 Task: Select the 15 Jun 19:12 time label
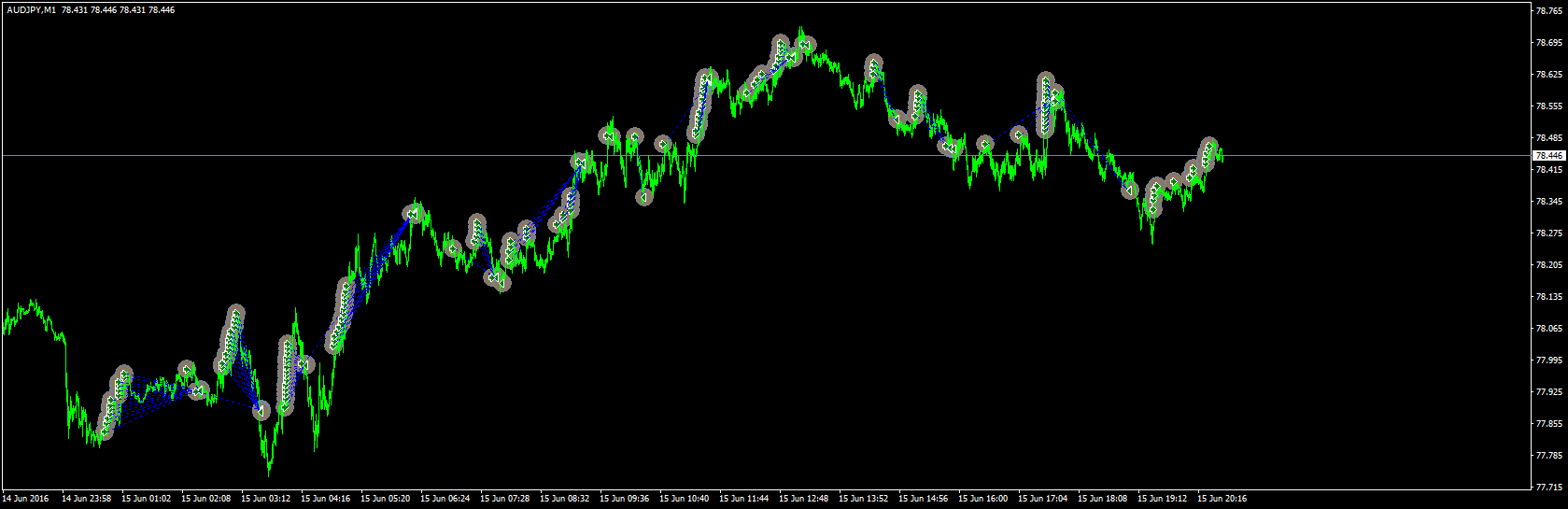pos(1162,499)
